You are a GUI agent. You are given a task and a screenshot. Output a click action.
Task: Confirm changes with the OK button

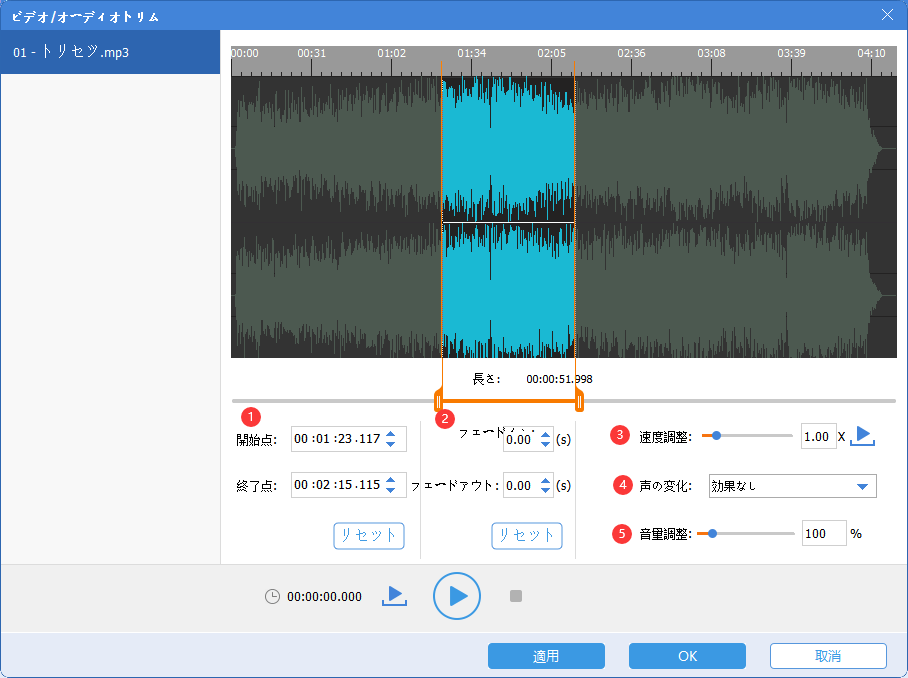(687, 656)
